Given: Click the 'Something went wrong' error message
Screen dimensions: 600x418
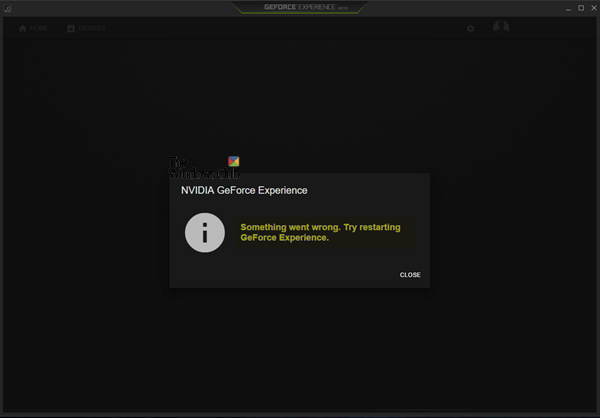Looking at the screenshot, I should [x=320, y=232].
